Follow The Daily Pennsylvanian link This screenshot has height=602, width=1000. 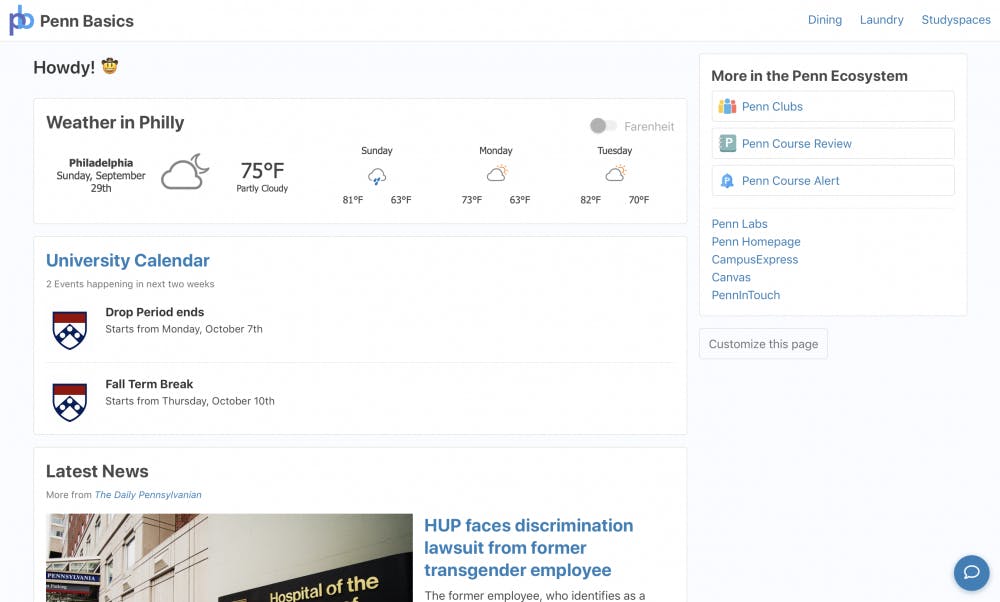coord(148,495)
